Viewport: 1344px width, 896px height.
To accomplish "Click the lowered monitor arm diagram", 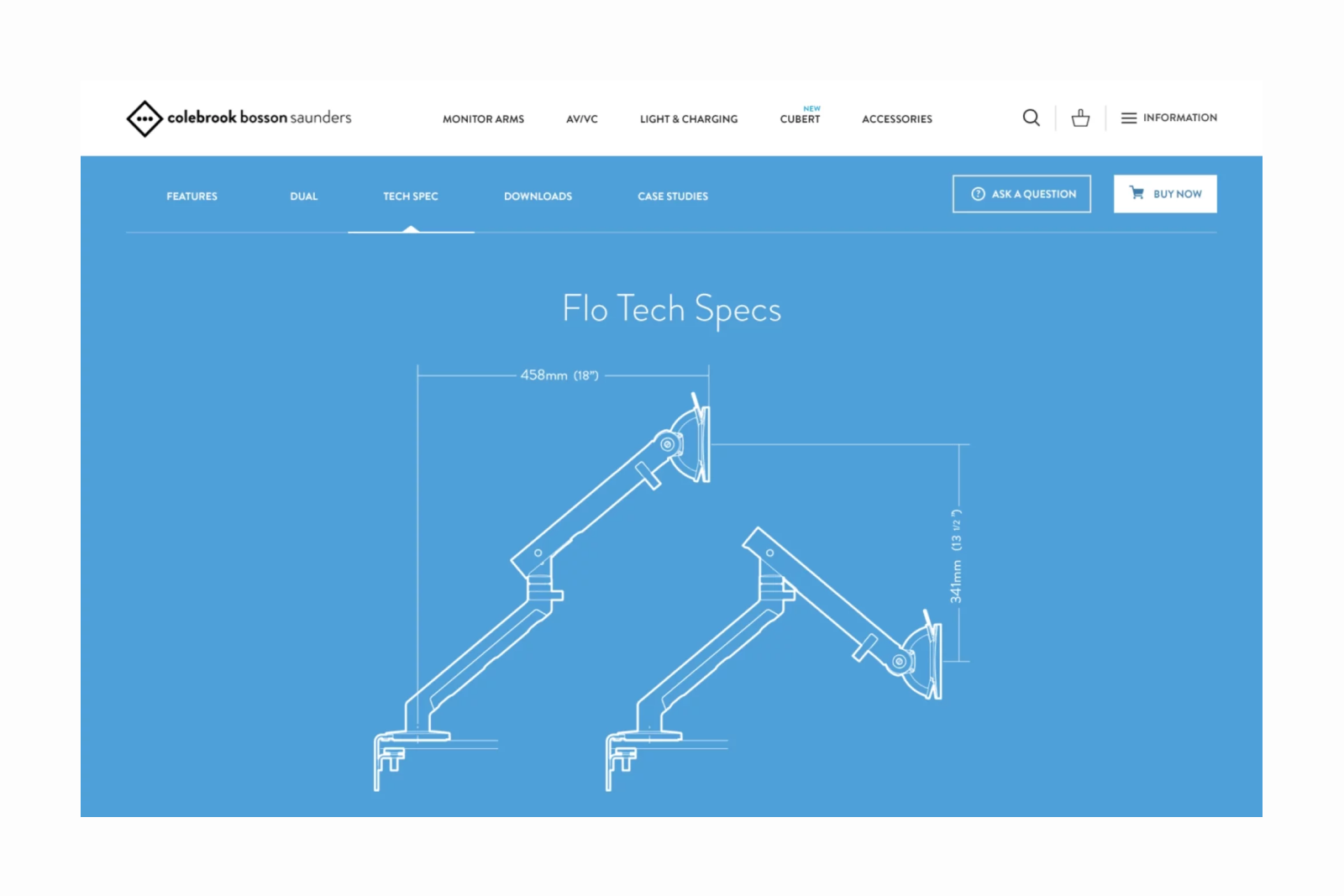I will pos(774,659).
